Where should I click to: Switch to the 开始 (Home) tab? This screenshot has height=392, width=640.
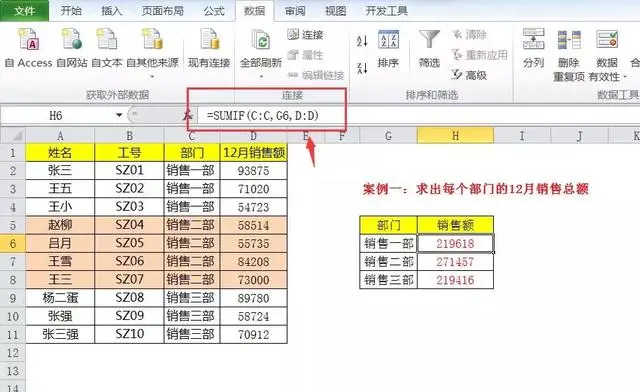point(71,11)
